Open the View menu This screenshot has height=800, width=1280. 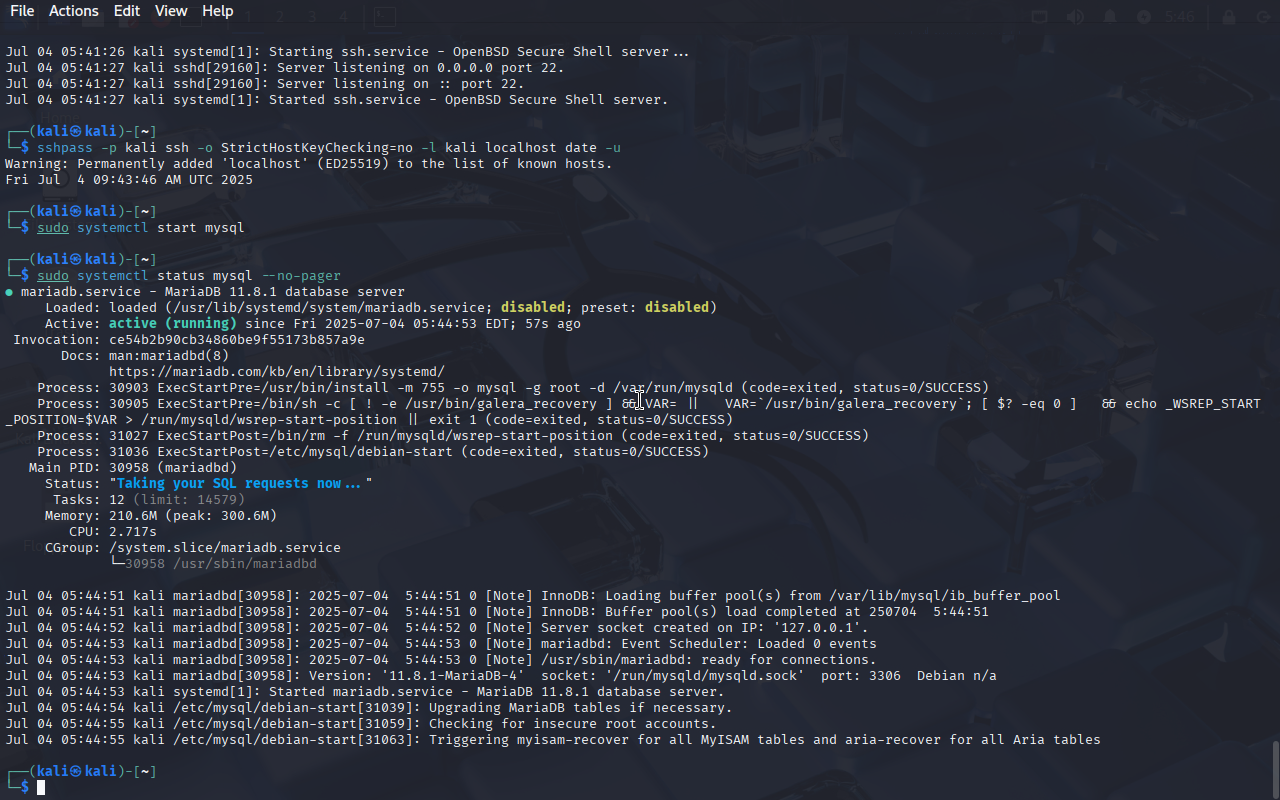pos(171,11)
